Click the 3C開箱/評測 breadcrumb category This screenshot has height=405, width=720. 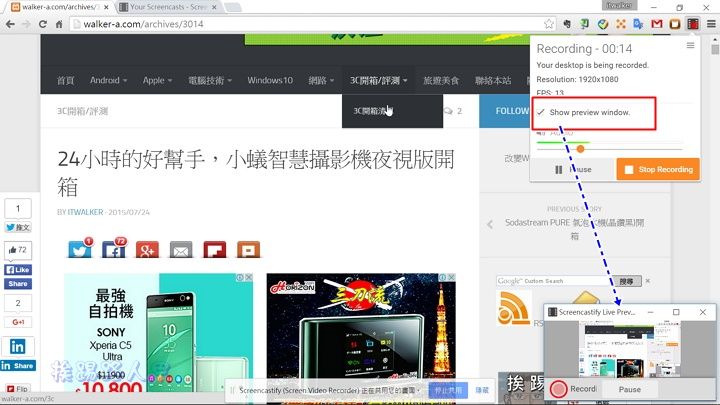click(83, 111)
